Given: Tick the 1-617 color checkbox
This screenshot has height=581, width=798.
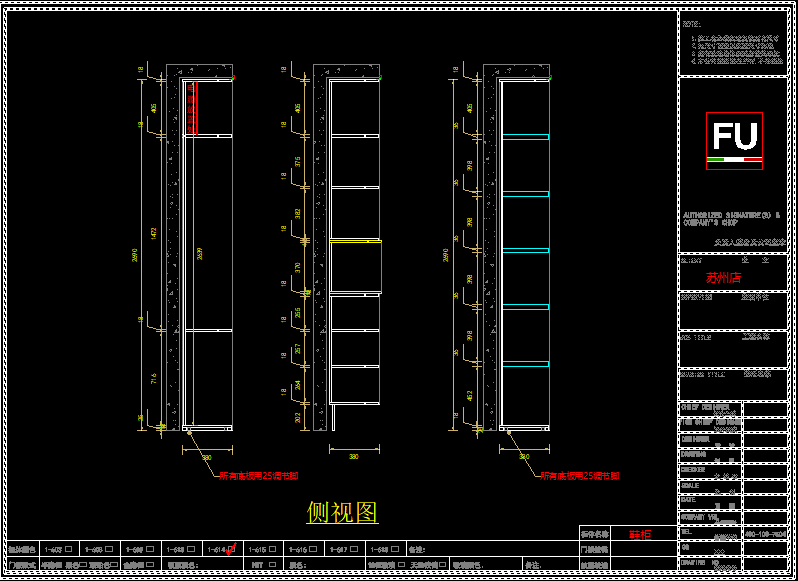Looking at the screenshot, I should pos(354,549).
